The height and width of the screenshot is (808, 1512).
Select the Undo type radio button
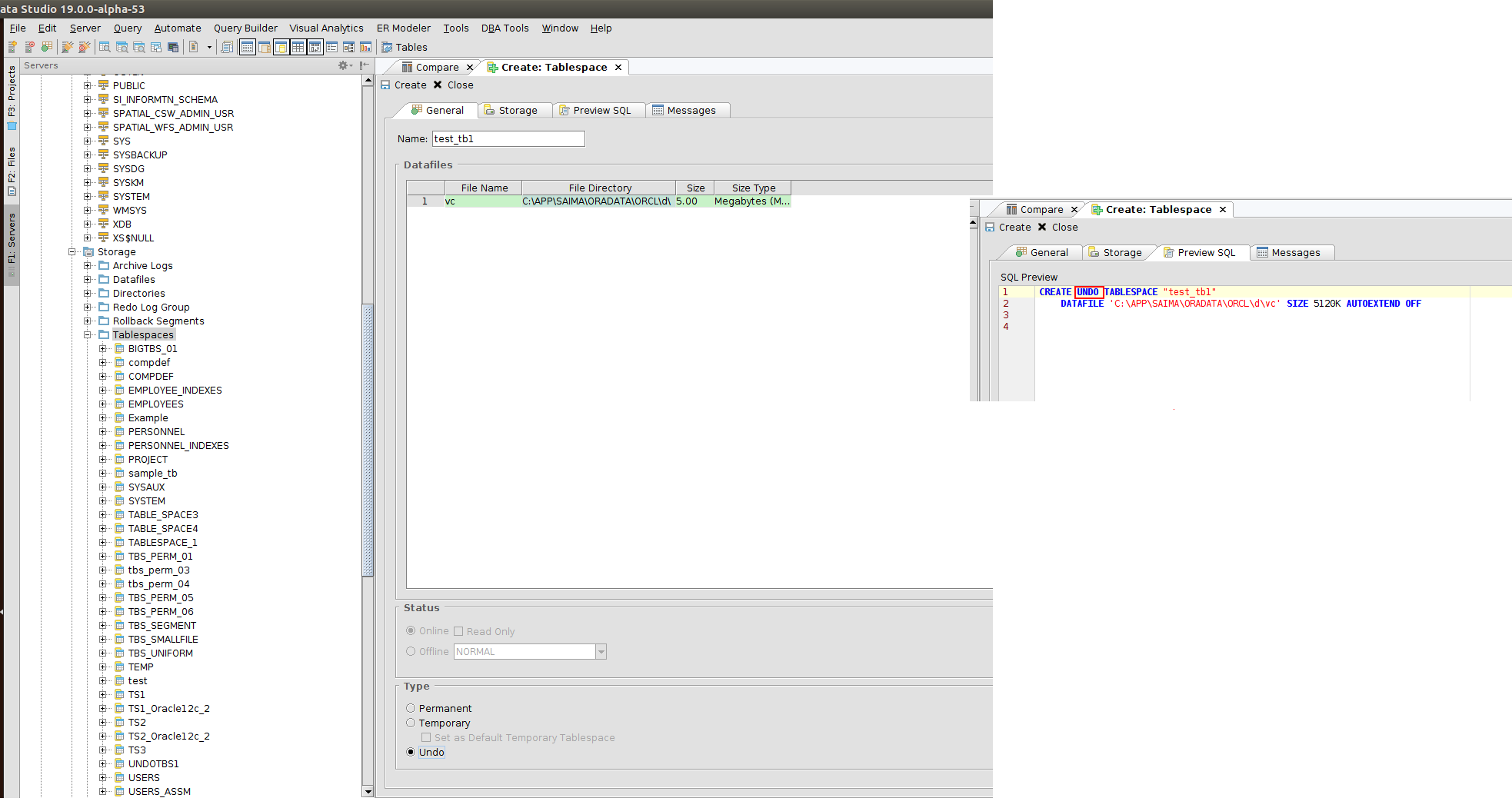[x=411, y=753]
